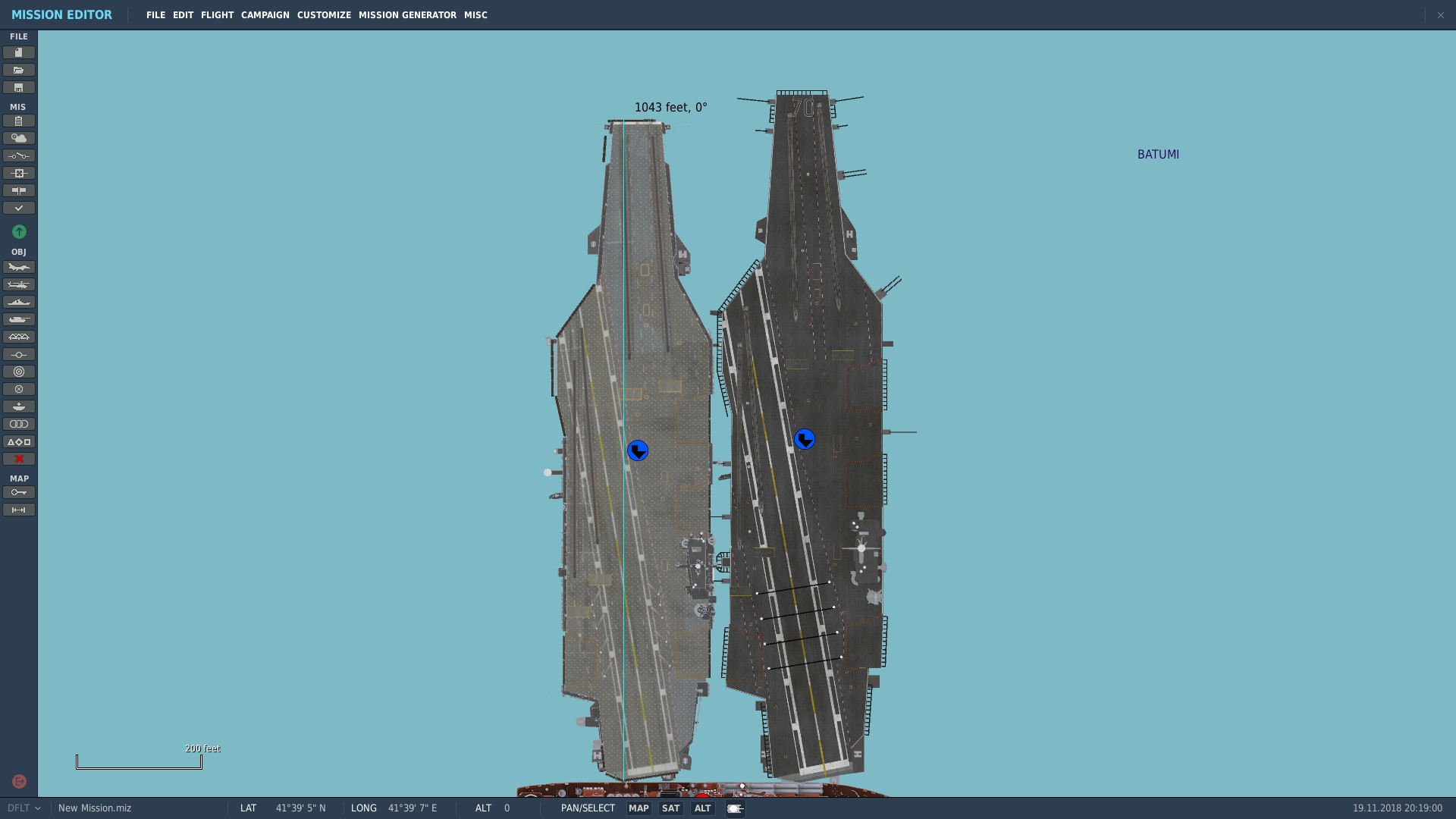Switch to MAP view mode

(639, 808)
